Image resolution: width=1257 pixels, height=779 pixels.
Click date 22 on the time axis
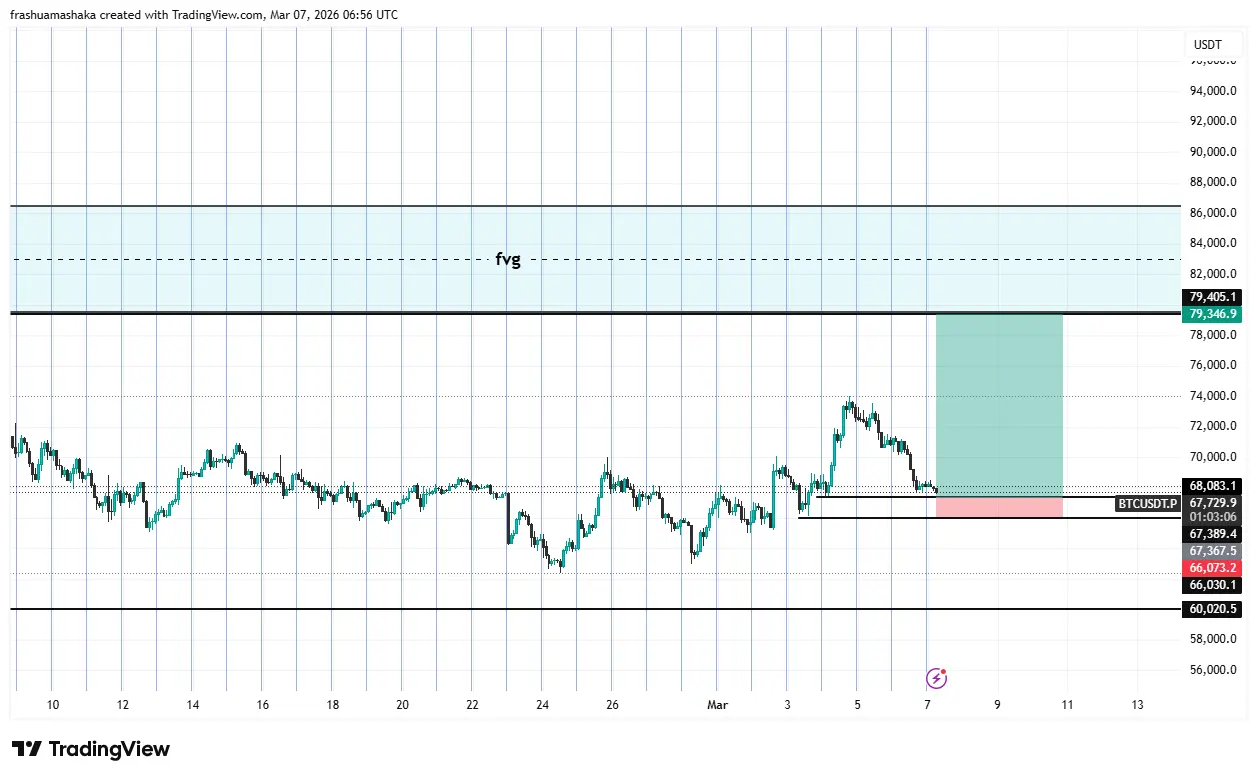[472, 705]
